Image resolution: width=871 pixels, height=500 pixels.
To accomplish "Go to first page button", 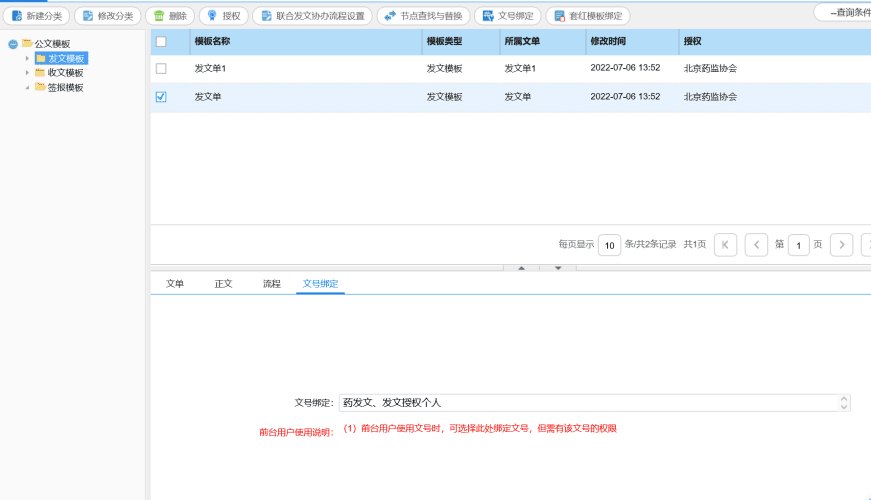I will click(725, 245).
